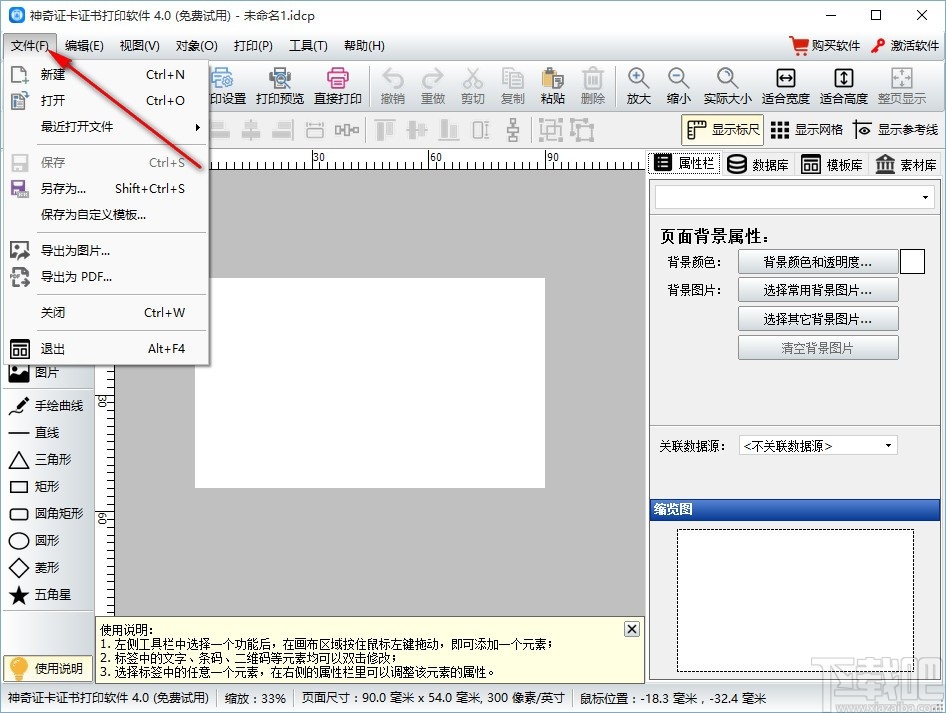Viewport: 946px width, 713px height.
Task: Expand the Recent Files submenu
Action: pos(106,127)
